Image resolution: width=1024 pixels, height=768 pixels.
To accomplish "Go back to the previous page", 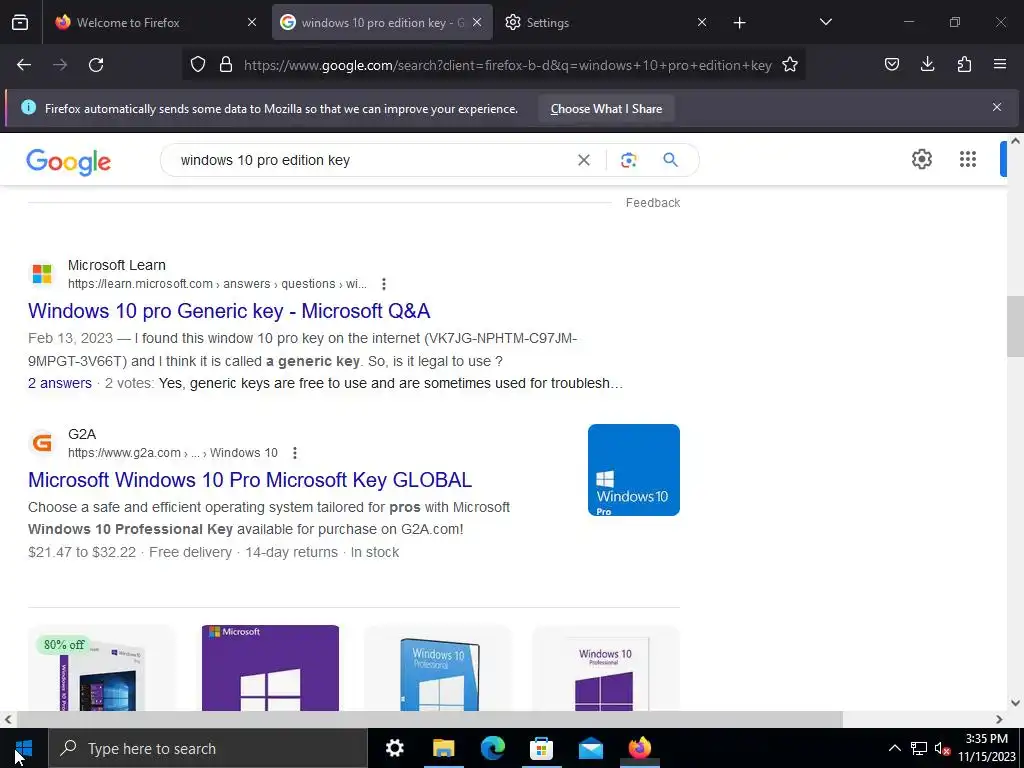I will coord(24,65).
